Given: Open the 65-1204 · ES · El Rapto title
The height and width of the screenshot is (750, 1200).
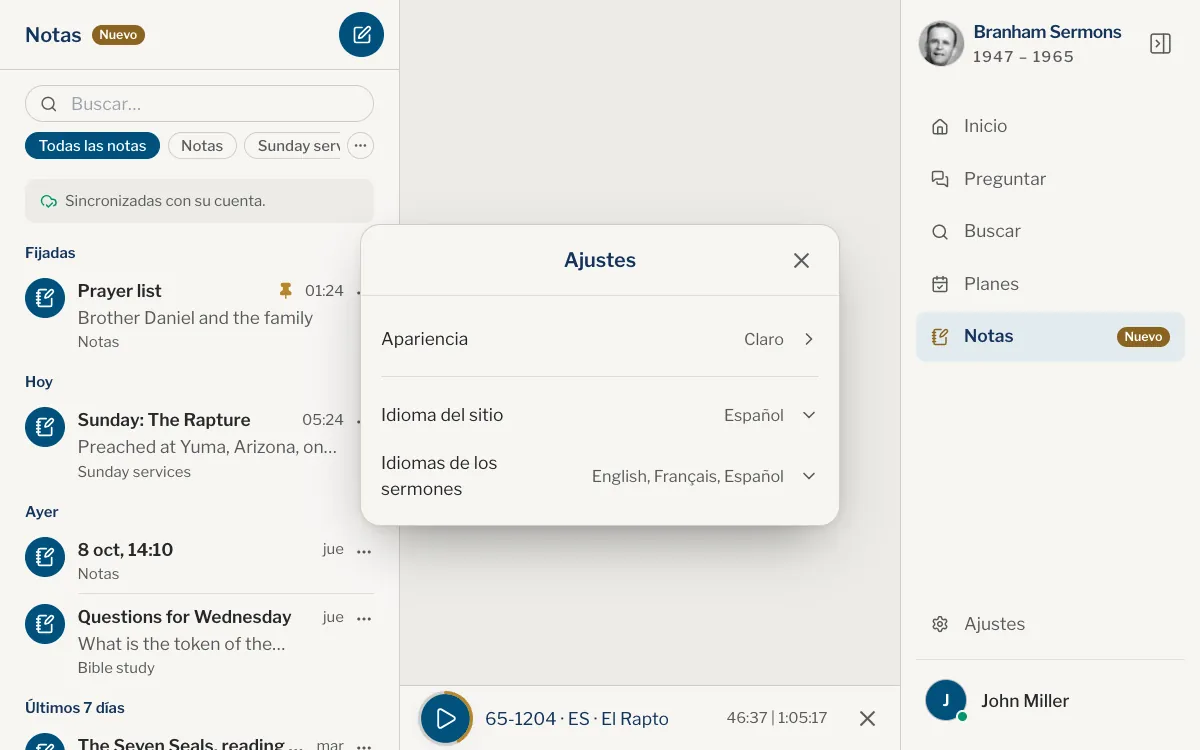Looking at the screenshot, I should [577, 719].
